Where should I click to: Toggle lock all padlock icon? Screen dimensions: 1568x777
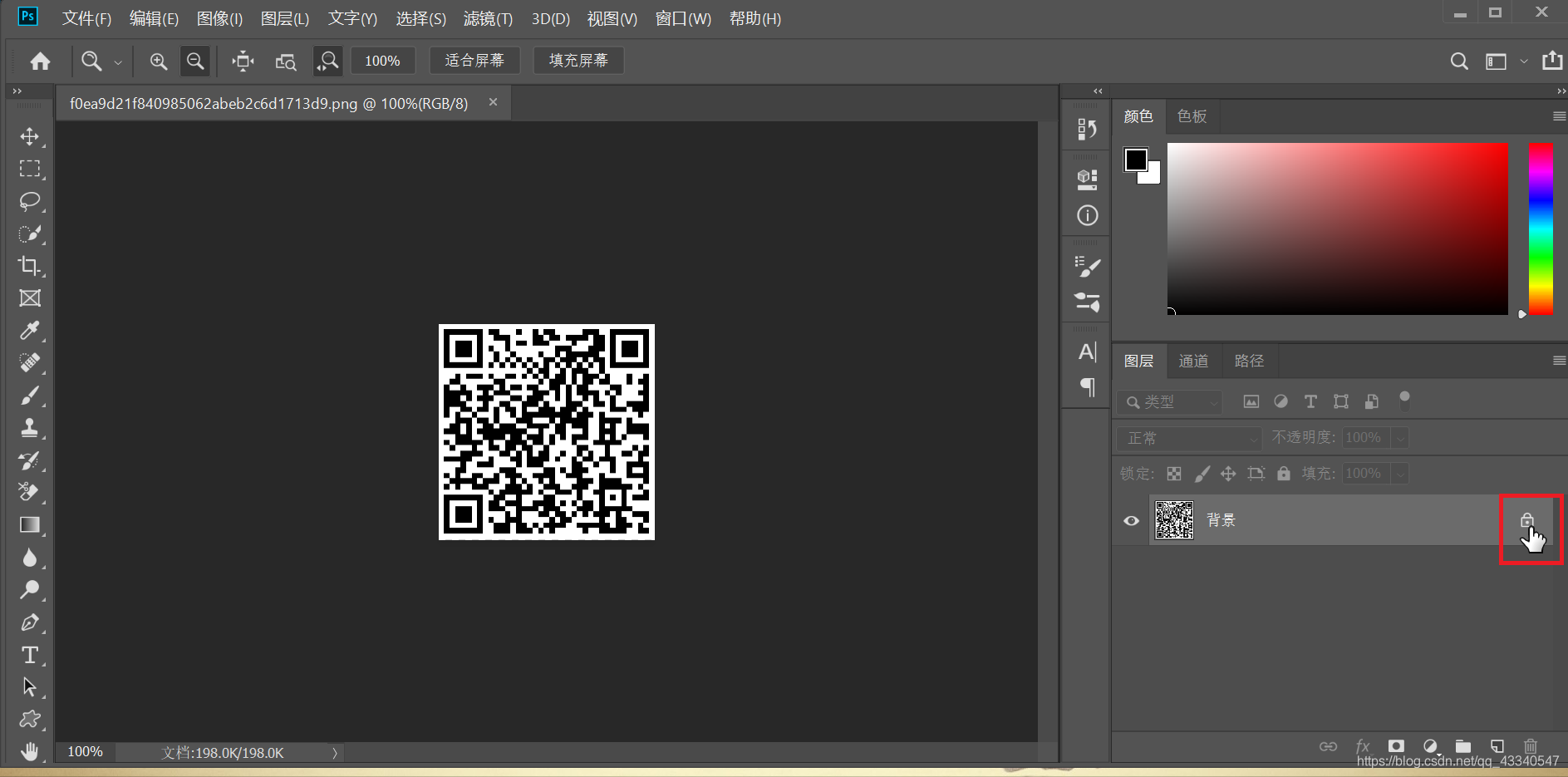click(x=1284, y=474)
